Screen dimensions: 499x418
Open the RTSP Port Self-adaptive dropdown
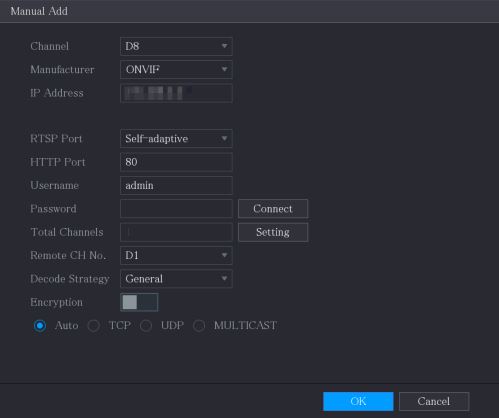(x=176, y=138)
